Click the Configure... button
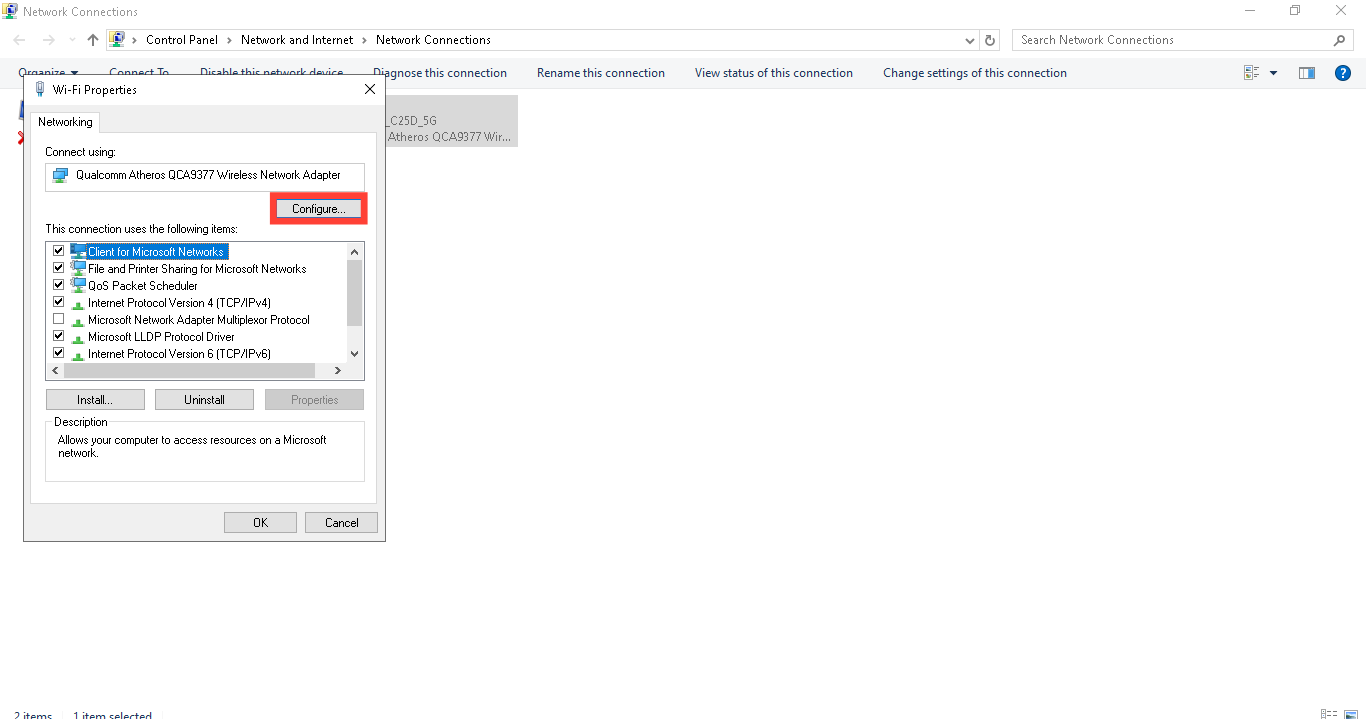 (x=319, y=209)
